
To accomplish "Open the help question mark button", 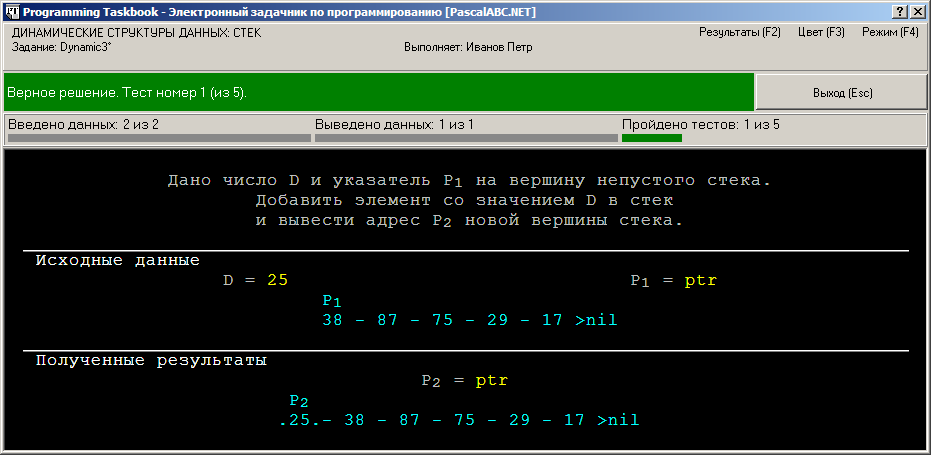I will tap(901, 12).
